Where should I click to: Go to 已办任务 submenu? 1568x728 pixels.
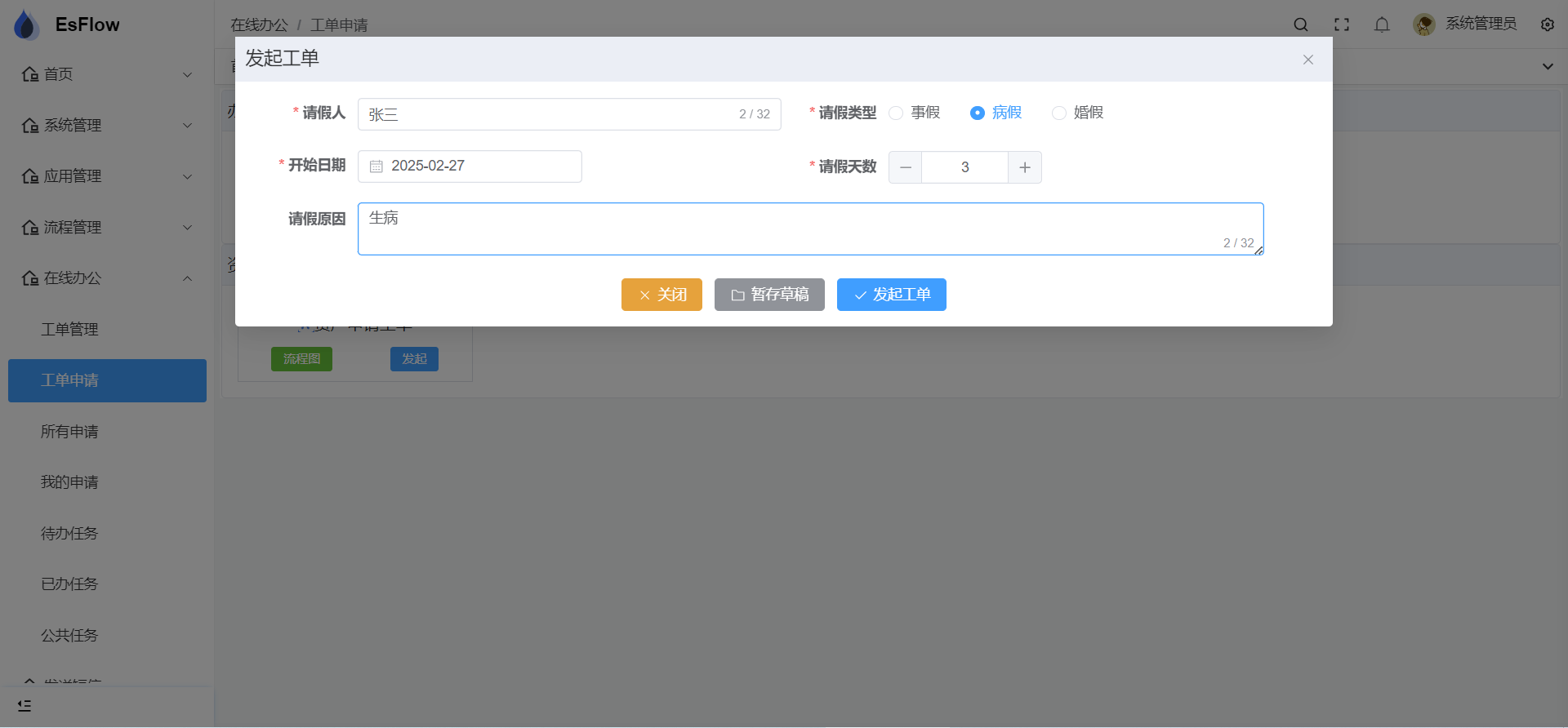click(107, 584)
